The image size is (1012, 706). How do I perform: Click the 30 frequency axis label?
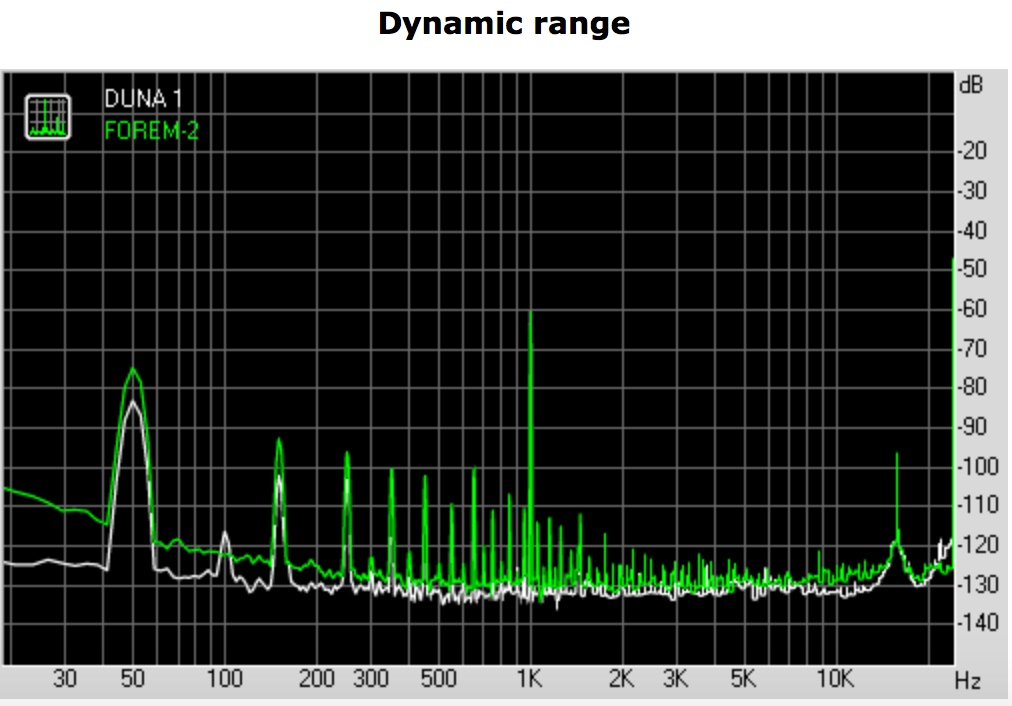point(64,680)
